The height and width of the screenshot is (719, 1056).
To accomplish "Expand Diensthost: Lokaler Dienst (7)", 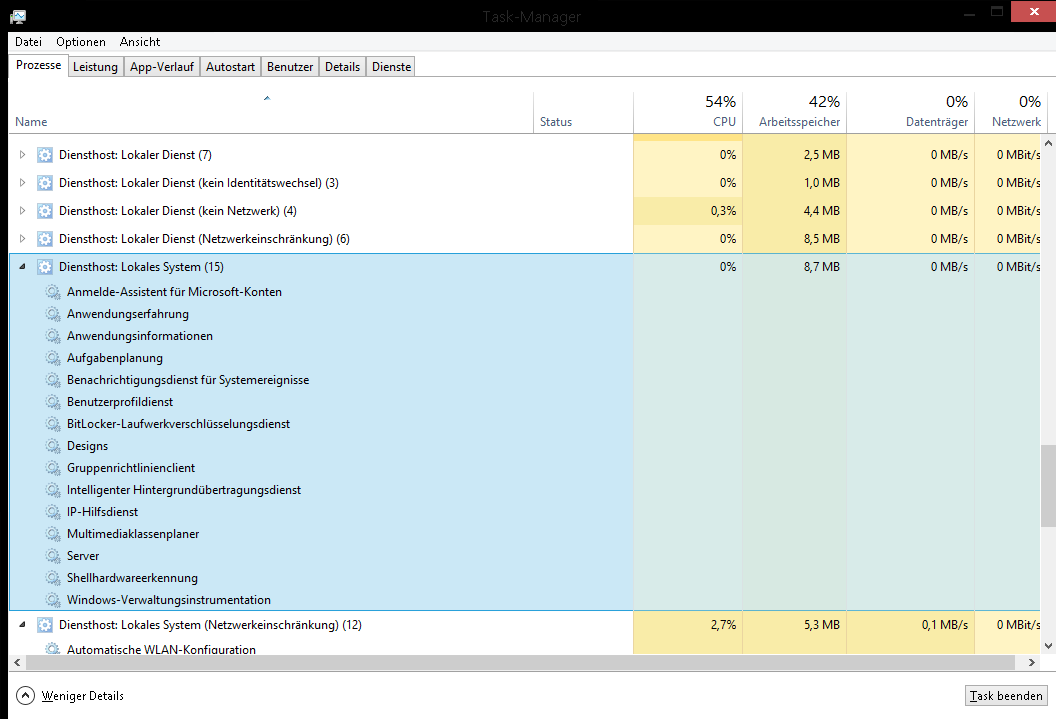I will [22, 155].
